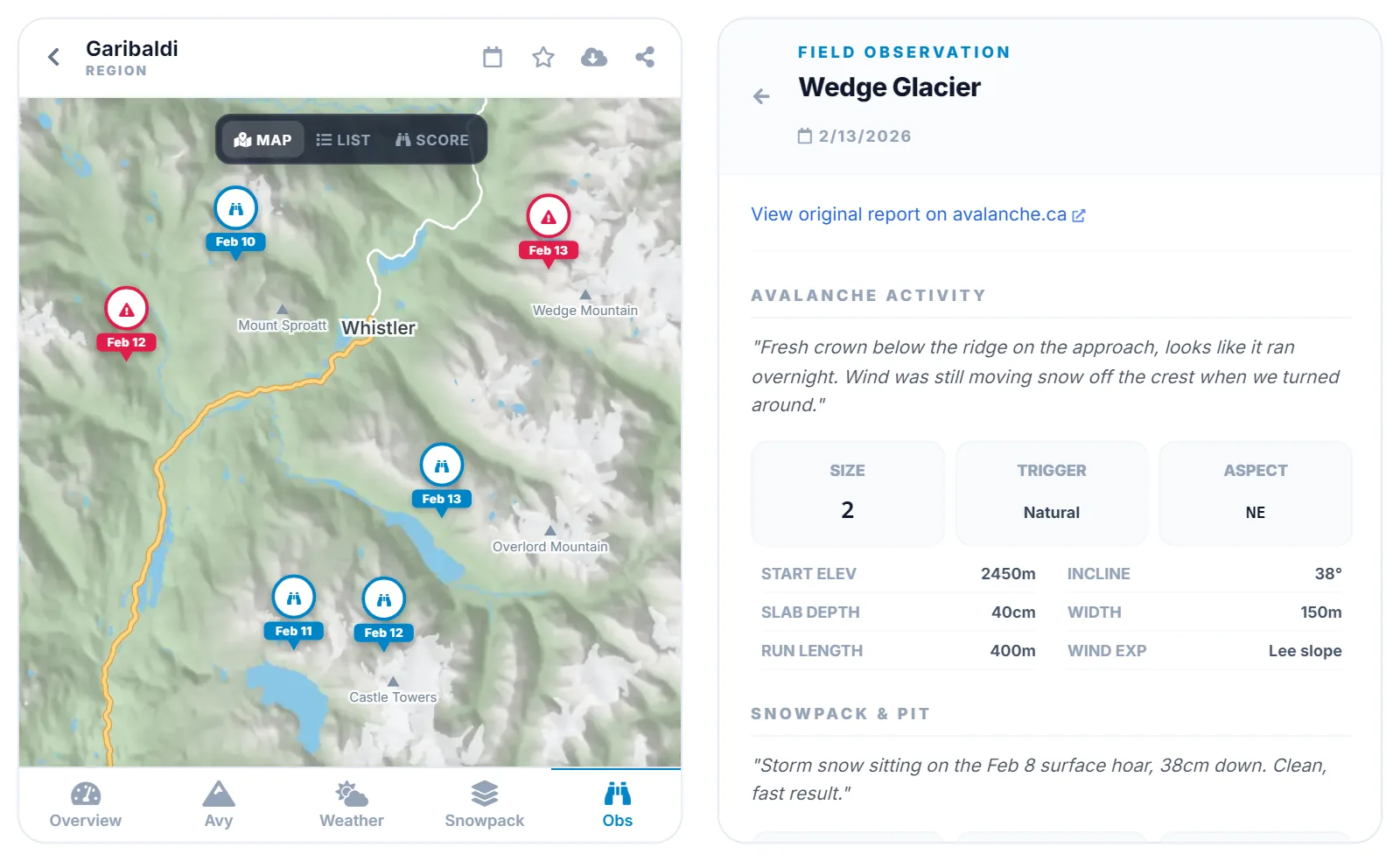The image size is (1400, 861).
Task: Click the ASPECT NE card
Action: [x=1256, y=493]
